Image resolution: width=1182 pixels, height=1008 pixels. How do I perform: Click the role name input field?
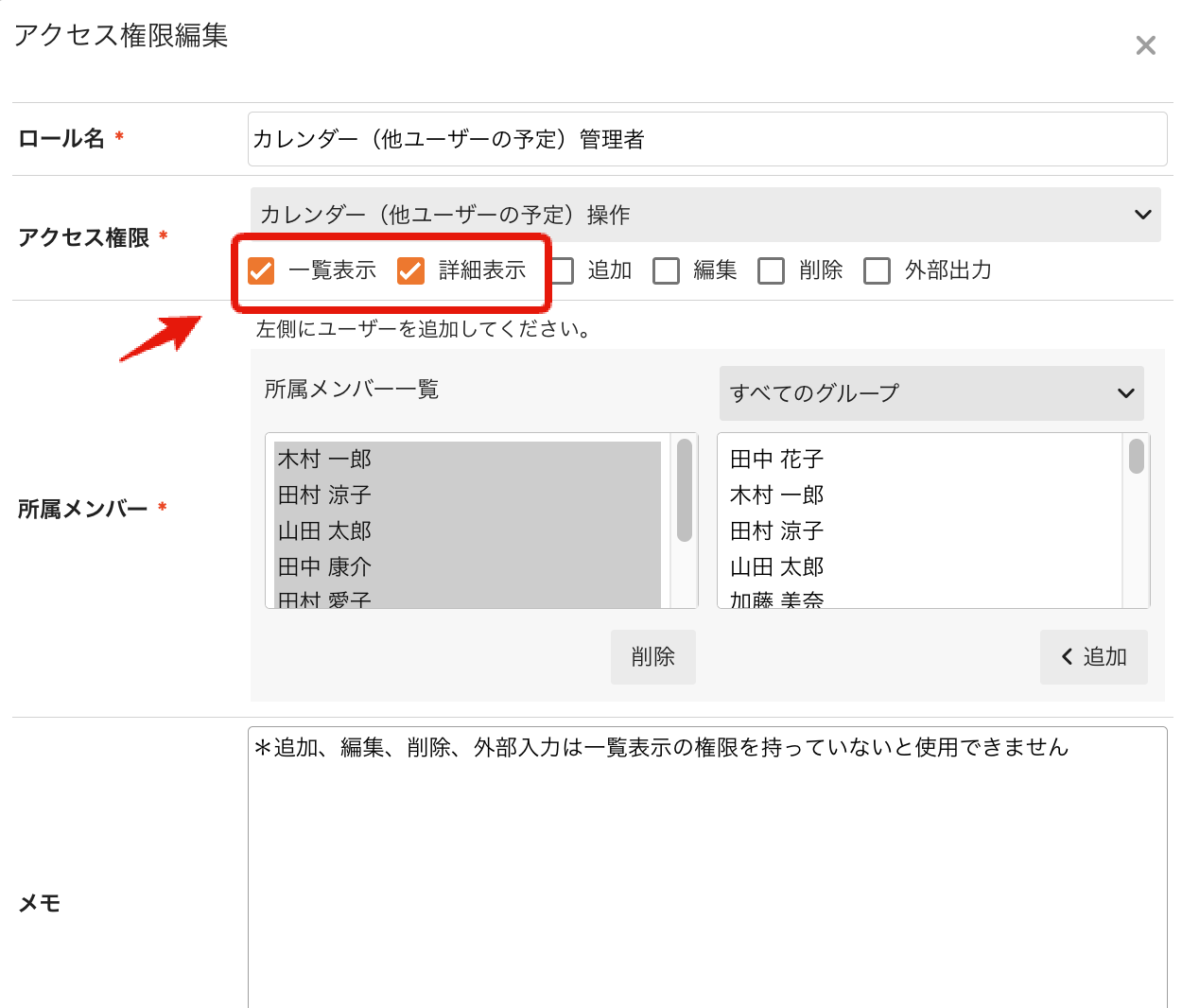point(706,140)
